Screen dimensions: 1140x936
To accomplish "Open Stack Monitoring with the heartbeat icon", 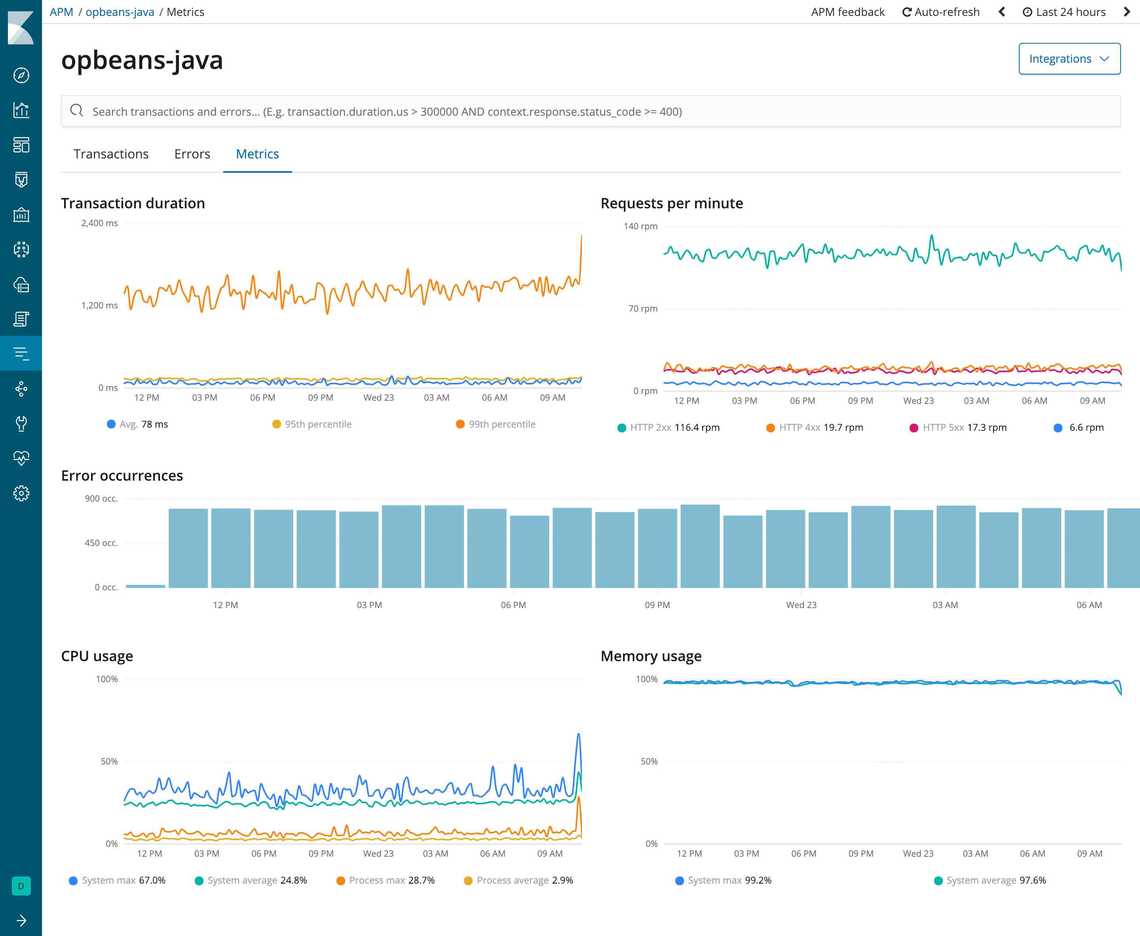I will tap(21, 457).
